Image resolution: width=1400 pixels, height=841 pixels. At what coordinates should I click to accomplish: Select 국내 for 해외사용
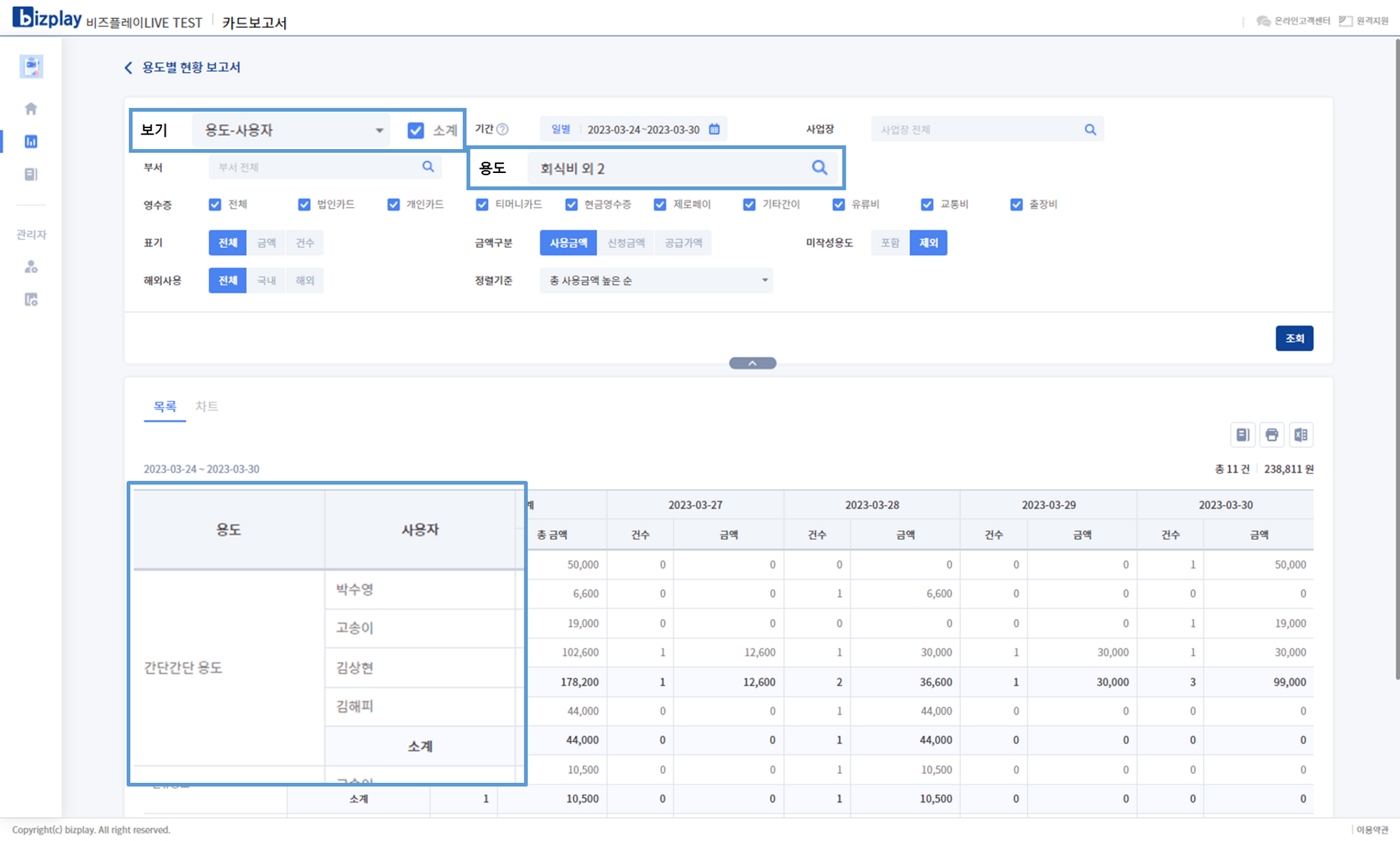coord(266,281)
